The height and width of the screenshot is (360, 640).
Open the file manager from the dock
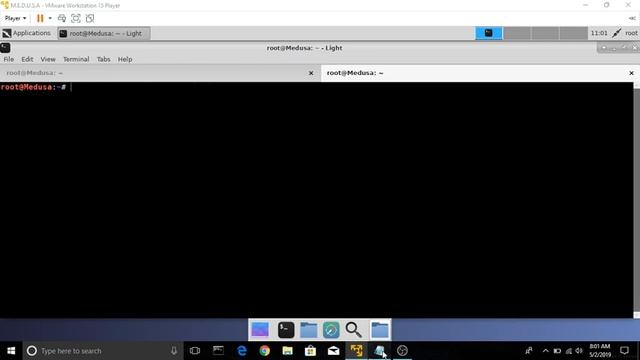point(309,330)
